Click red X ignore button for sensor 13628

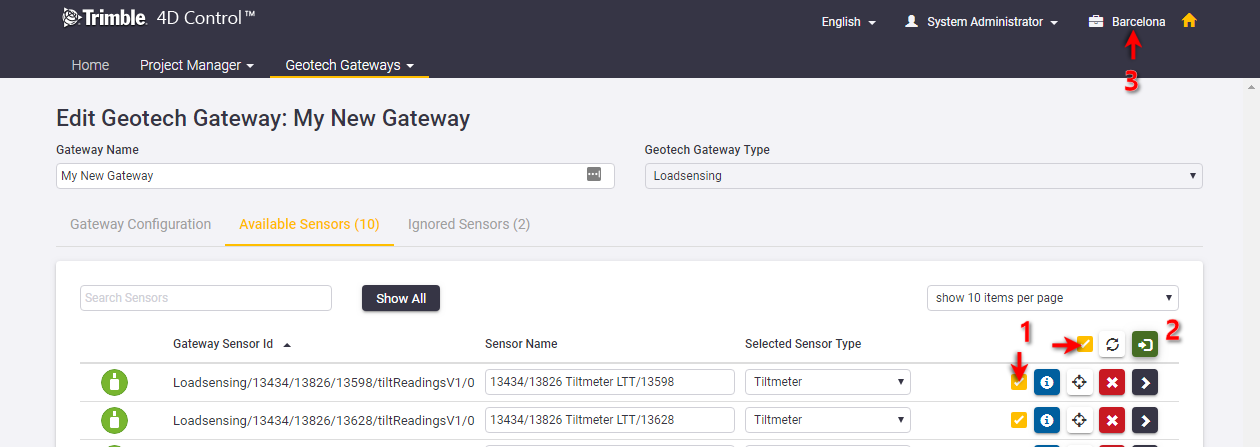click(x=1112, y=420)
